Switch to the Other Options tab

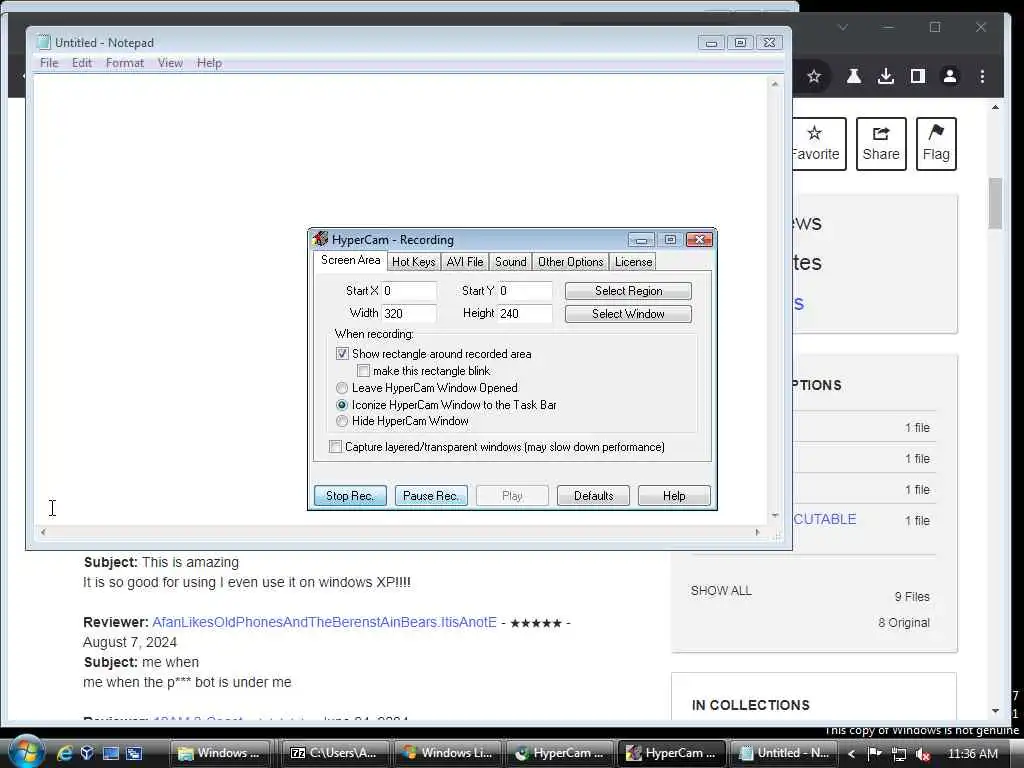[x=570, y=262]
